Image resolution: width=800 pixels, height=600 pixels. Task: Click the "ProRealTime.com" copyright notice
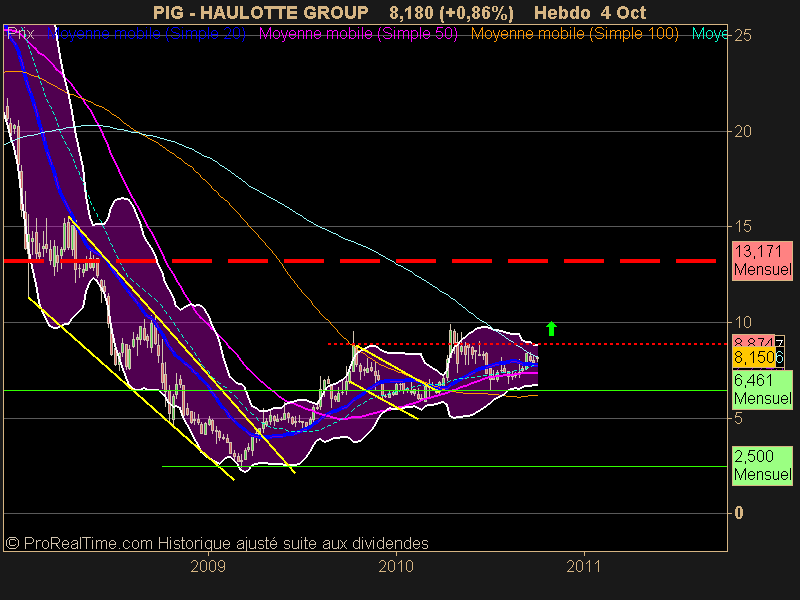(x=217, y=543)
